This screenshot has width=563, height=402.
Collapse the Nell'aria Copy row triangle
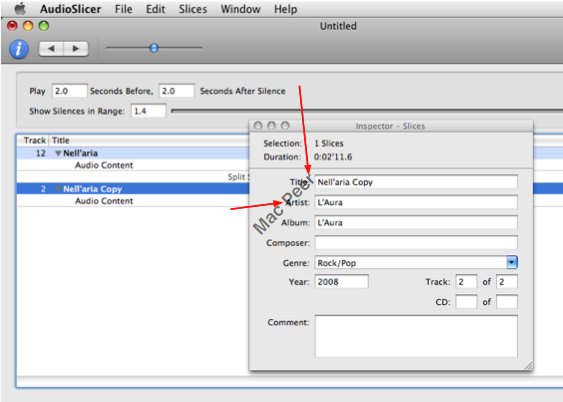[x=58, y=189]
